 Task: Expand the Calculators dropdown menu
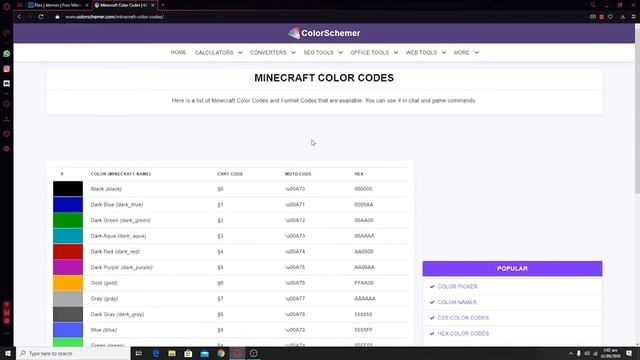218,53
